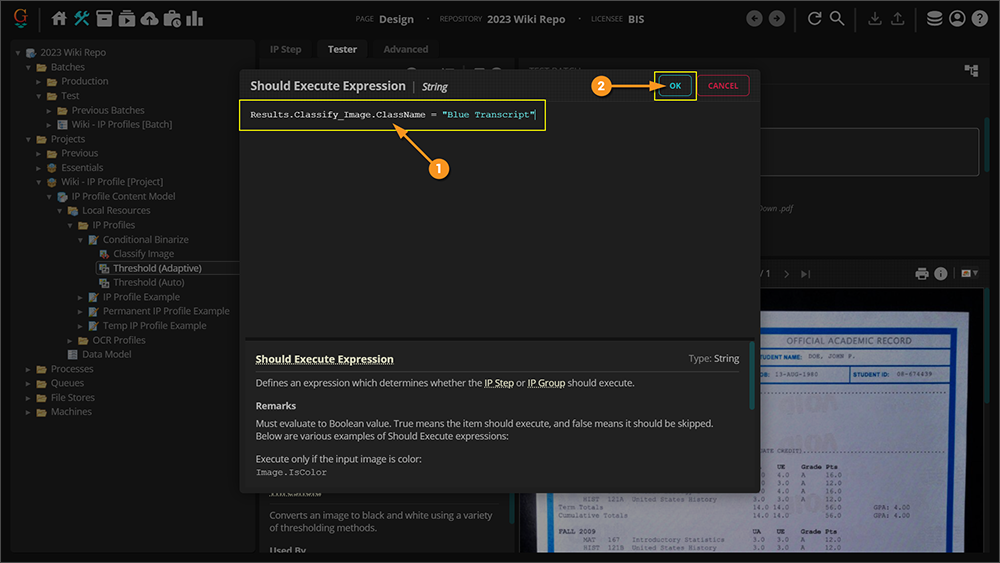Expand the Essentials node
The height and width of the screenshot is (563, 1000).
click(x=38, y=168)
